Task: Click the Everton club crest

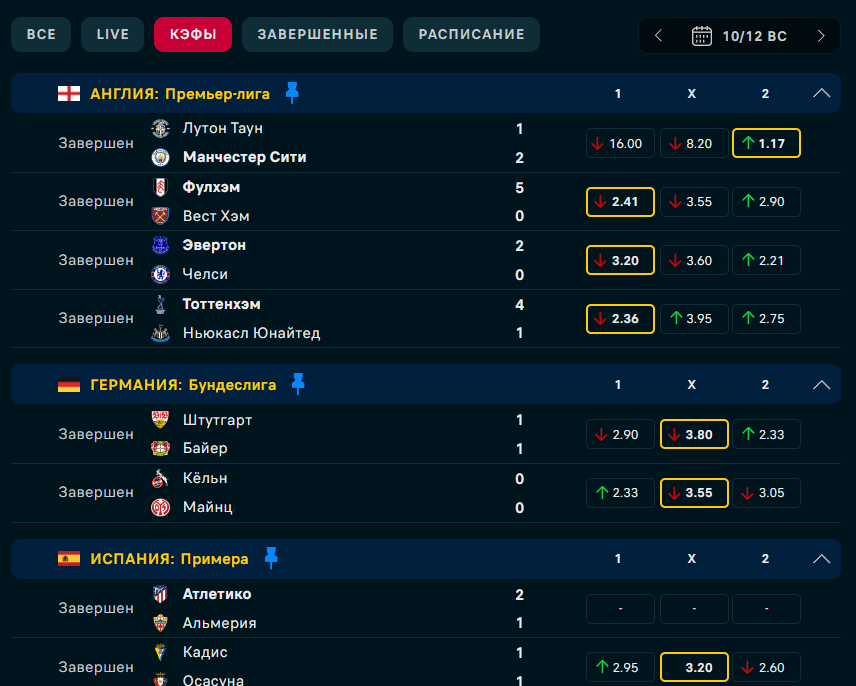Action: 160,246
